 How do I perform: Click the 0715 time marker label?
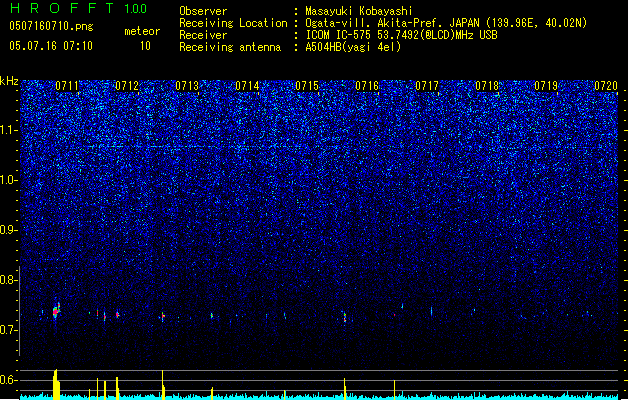pyautogui.click(x=307, y=86)
